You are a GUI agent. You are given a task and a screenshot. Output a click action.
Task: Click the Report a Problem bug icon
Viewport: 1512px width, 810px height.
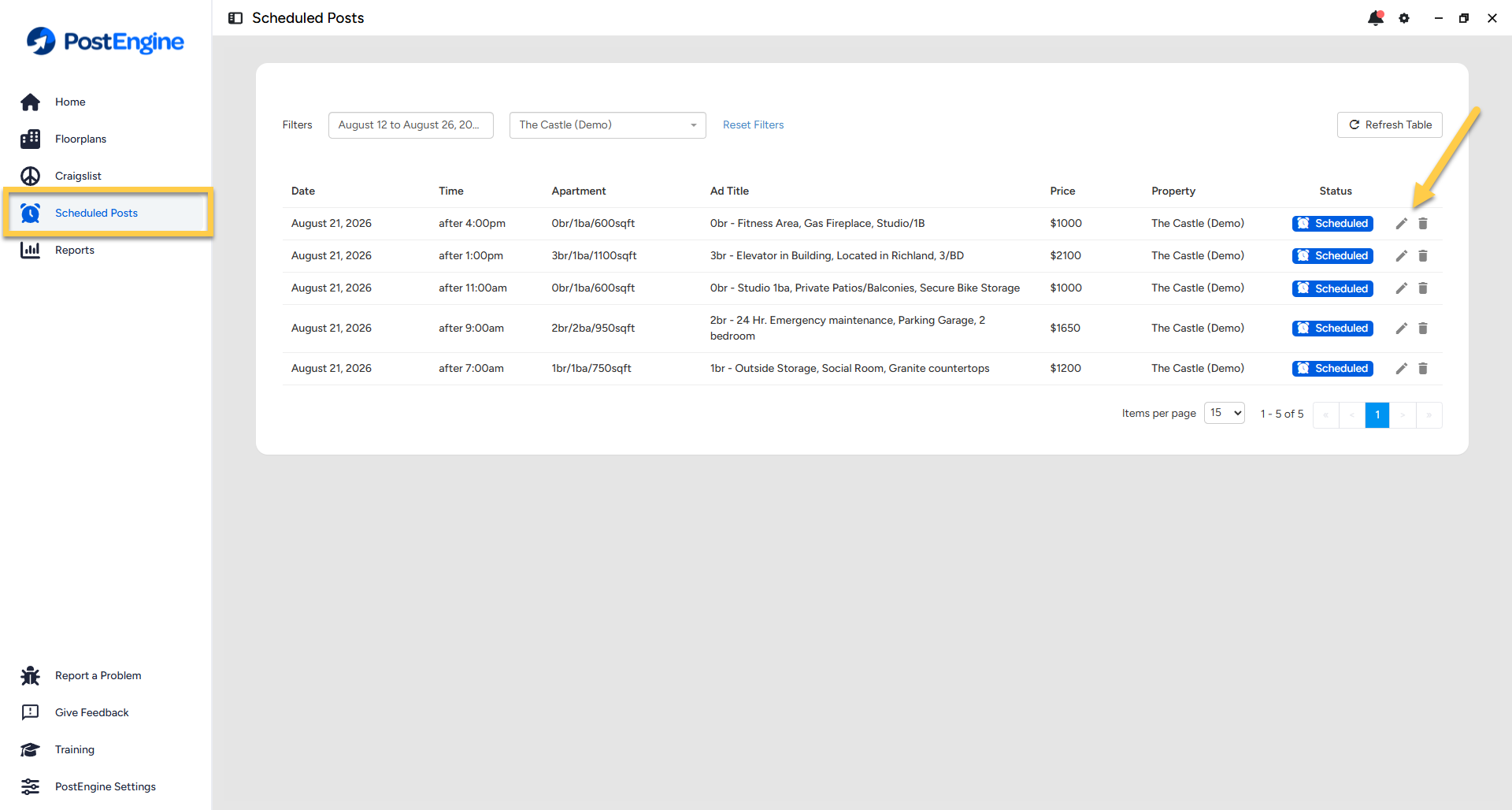(x=30, y=675)
